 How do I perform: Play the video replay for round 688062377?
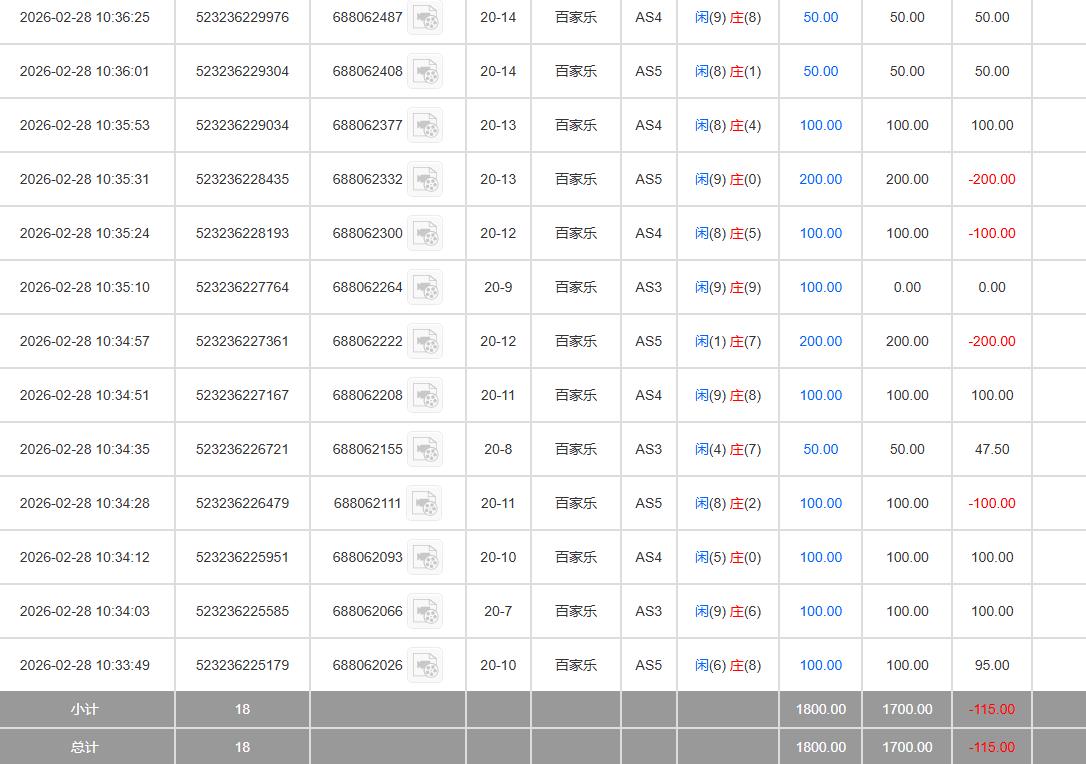click(x=425, y=126)
